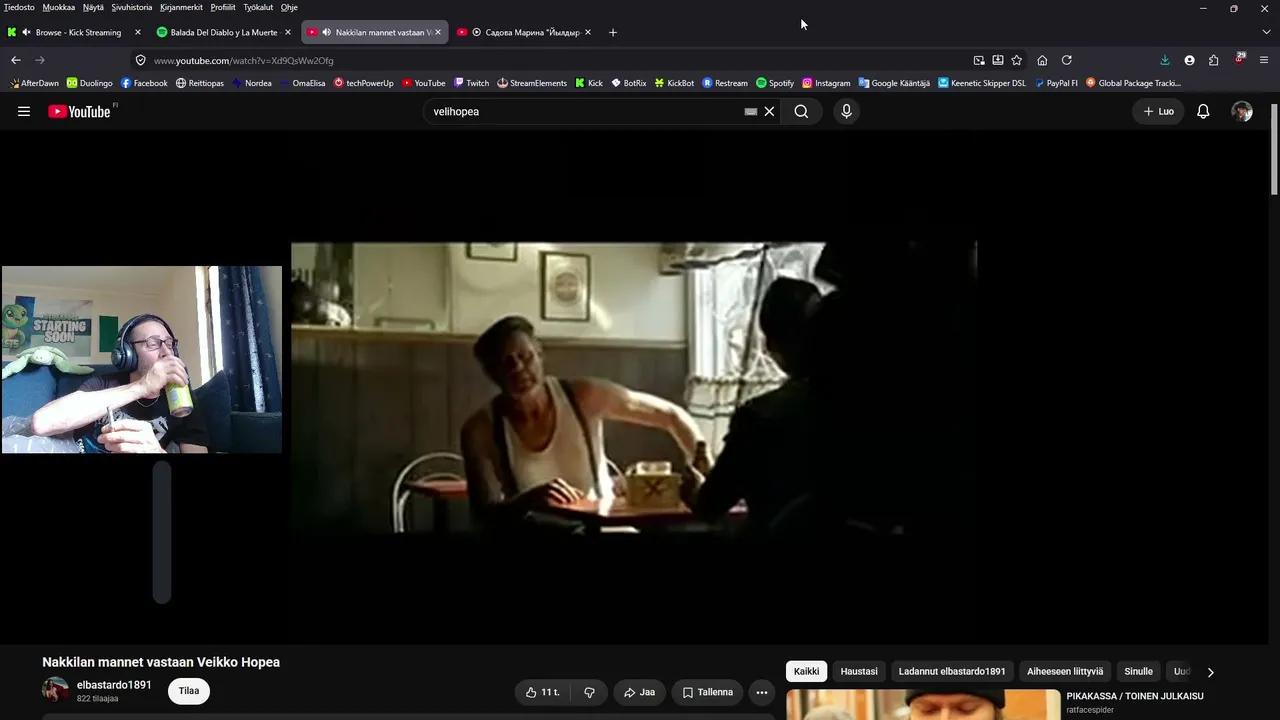Open the elbastardo1891 channel name link
The height and width of the screenshot is (720, 1280).
(x=114, y=685)
